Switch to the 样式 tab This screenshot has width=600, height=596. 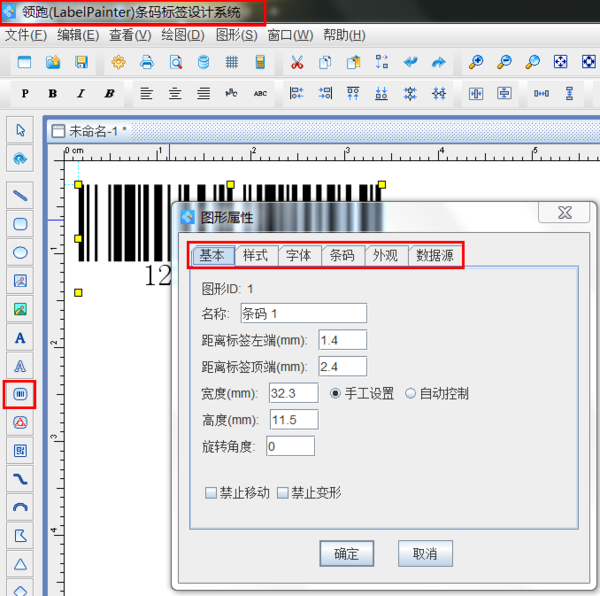click(x=256, y=255)
